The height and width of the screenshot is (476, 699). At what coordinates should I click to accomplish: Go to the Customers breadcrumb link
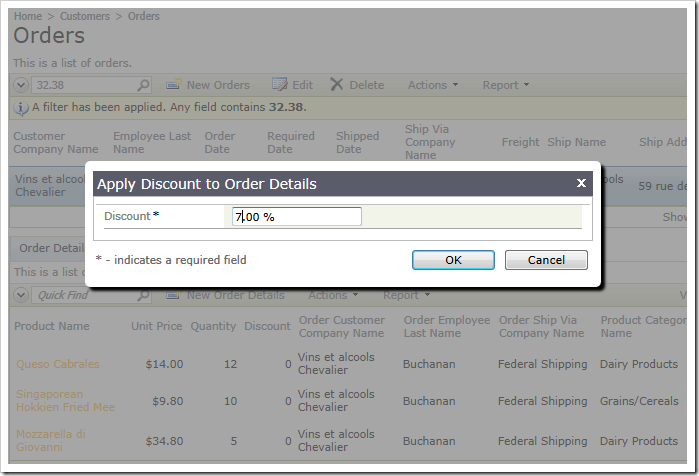(x=85, y=16)
